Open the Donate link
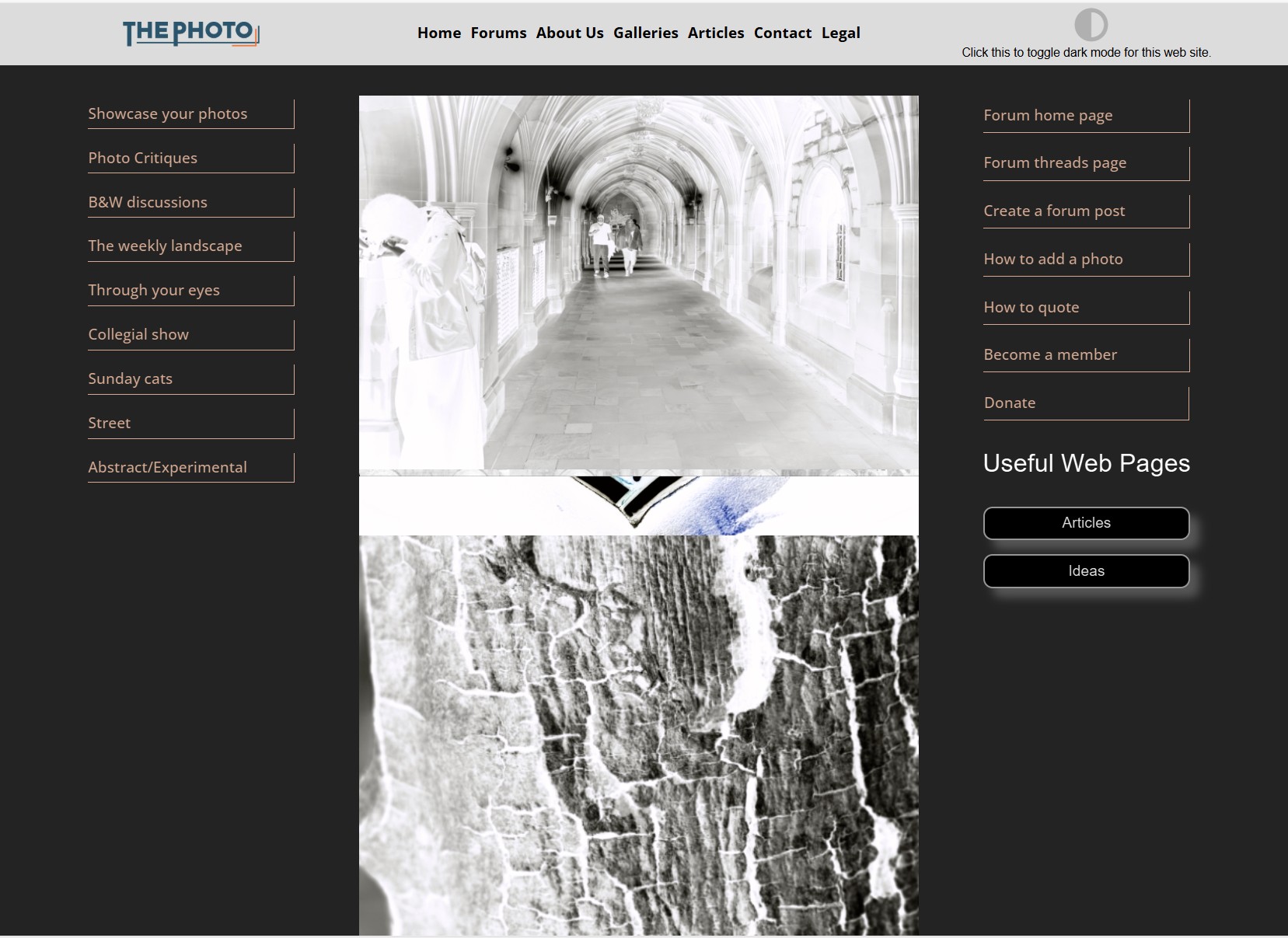This screenshot has height=938, width=1288. (1086, 403)
